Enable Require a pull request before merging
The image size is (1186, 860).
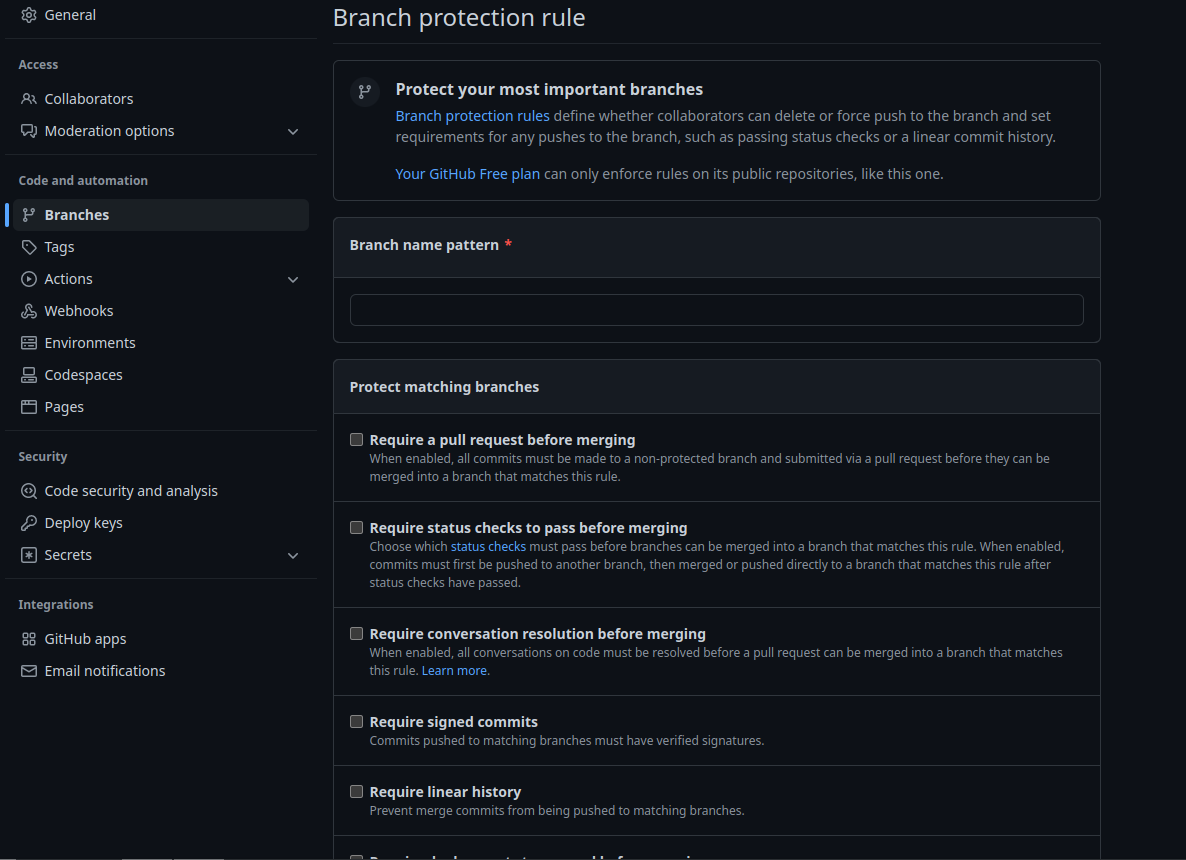(356, 440)
